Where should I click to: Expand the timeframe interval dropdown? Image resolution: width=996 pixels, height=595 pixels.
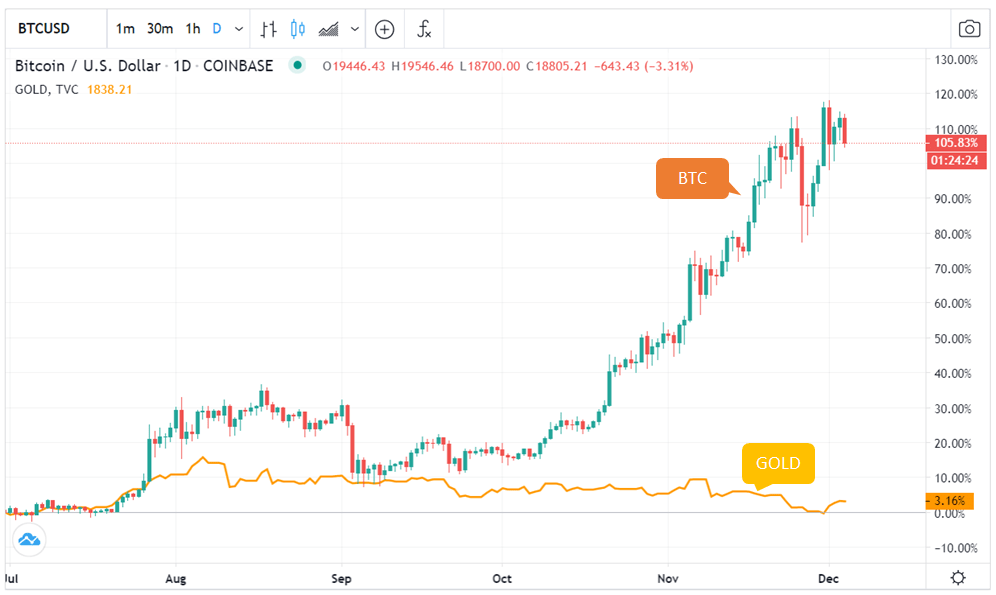tap(239, 29)
